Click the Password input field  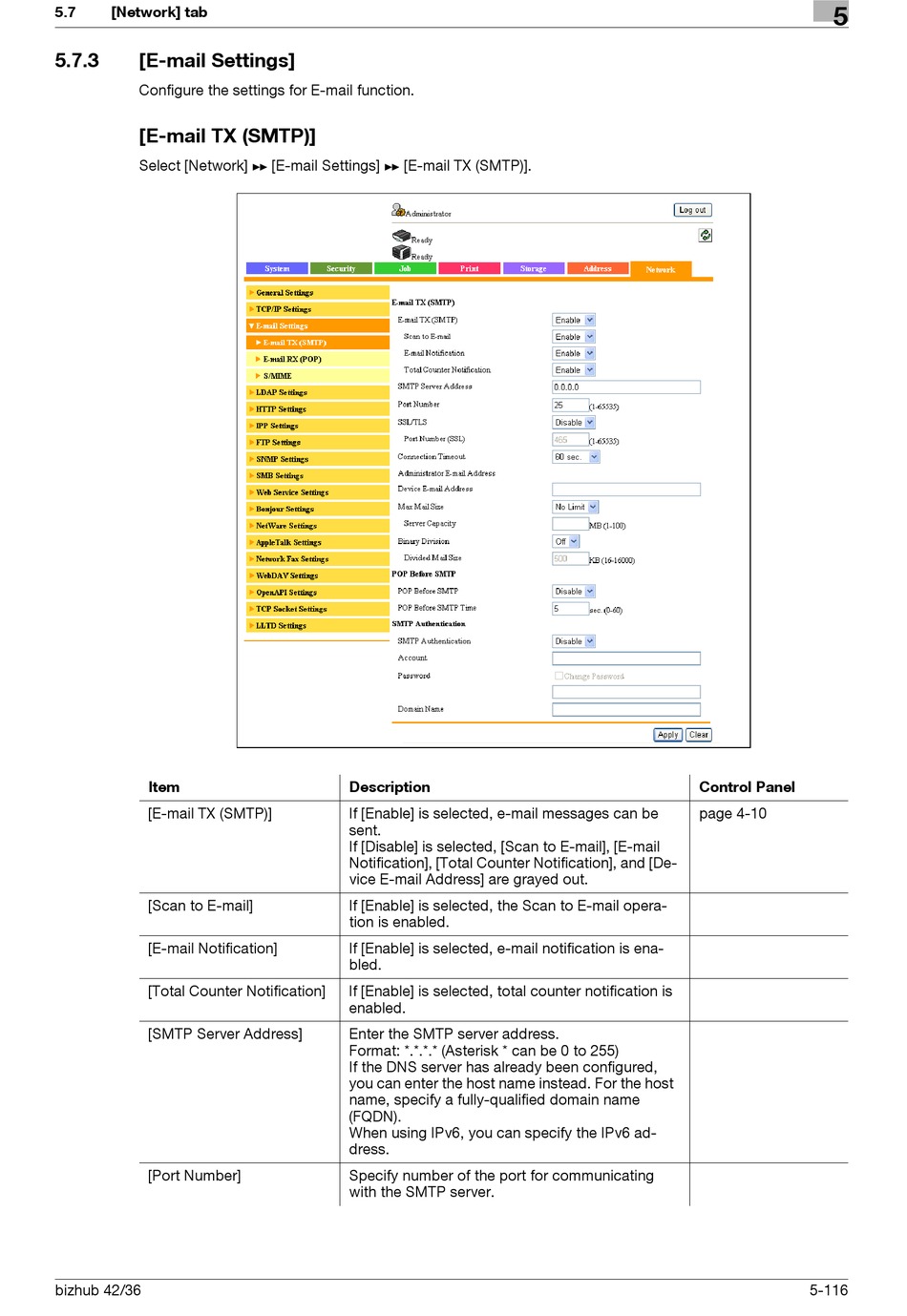pyautogui.click(x=626, y=692)
